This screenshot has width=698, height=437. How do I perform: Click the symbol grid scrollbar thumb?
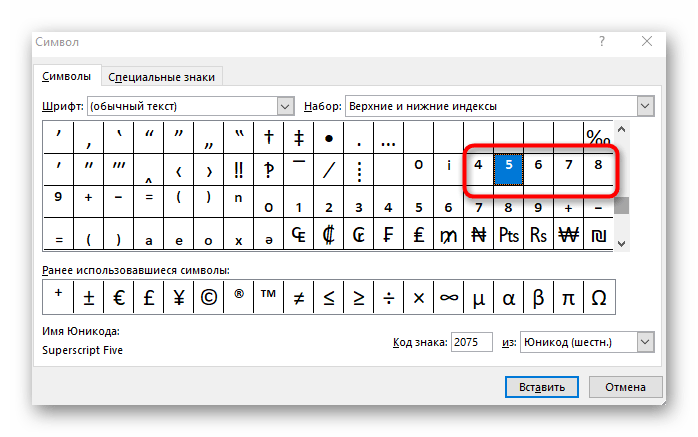pos(621,206)
